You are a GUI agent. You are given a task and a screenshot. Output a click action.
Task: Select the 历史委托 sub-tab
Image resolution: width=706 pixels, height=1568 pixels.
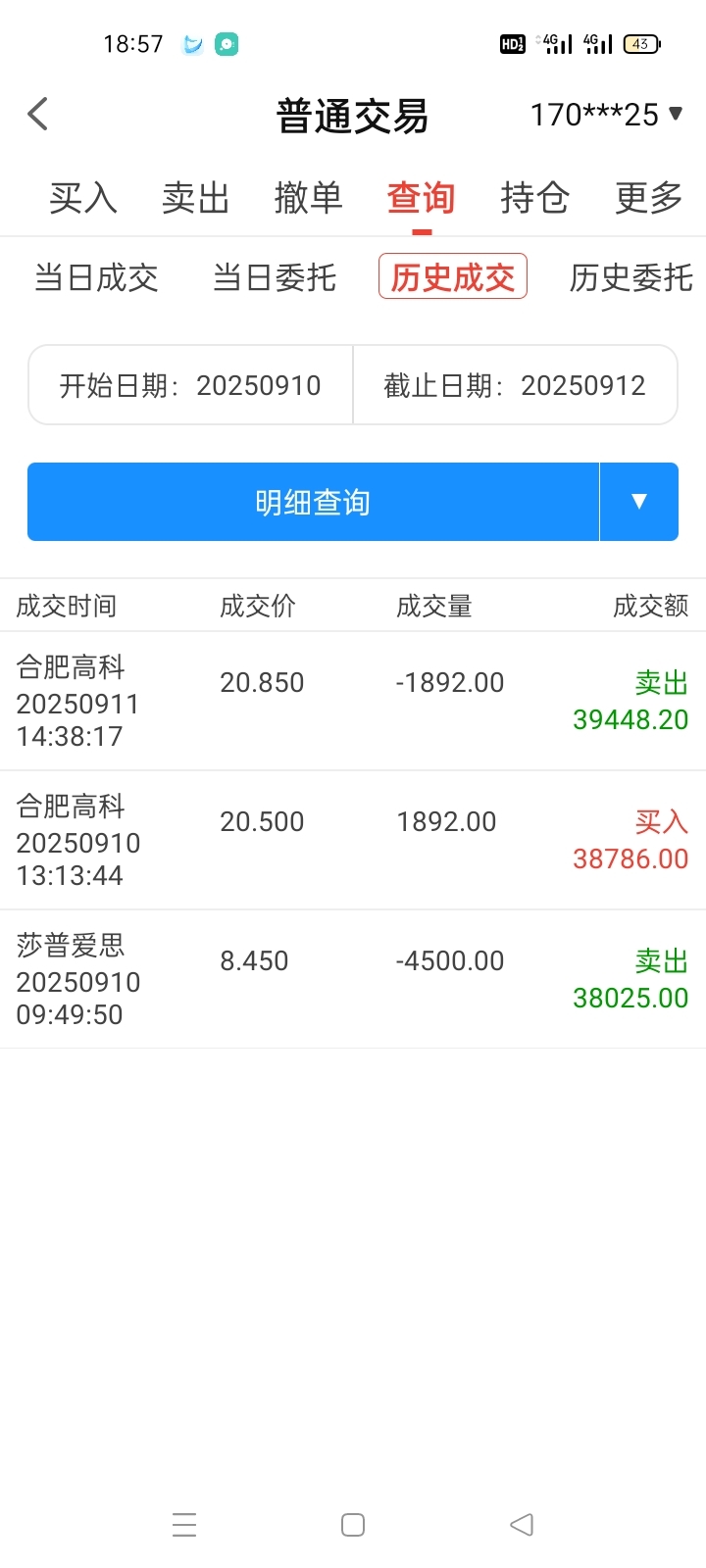point(631,277)
